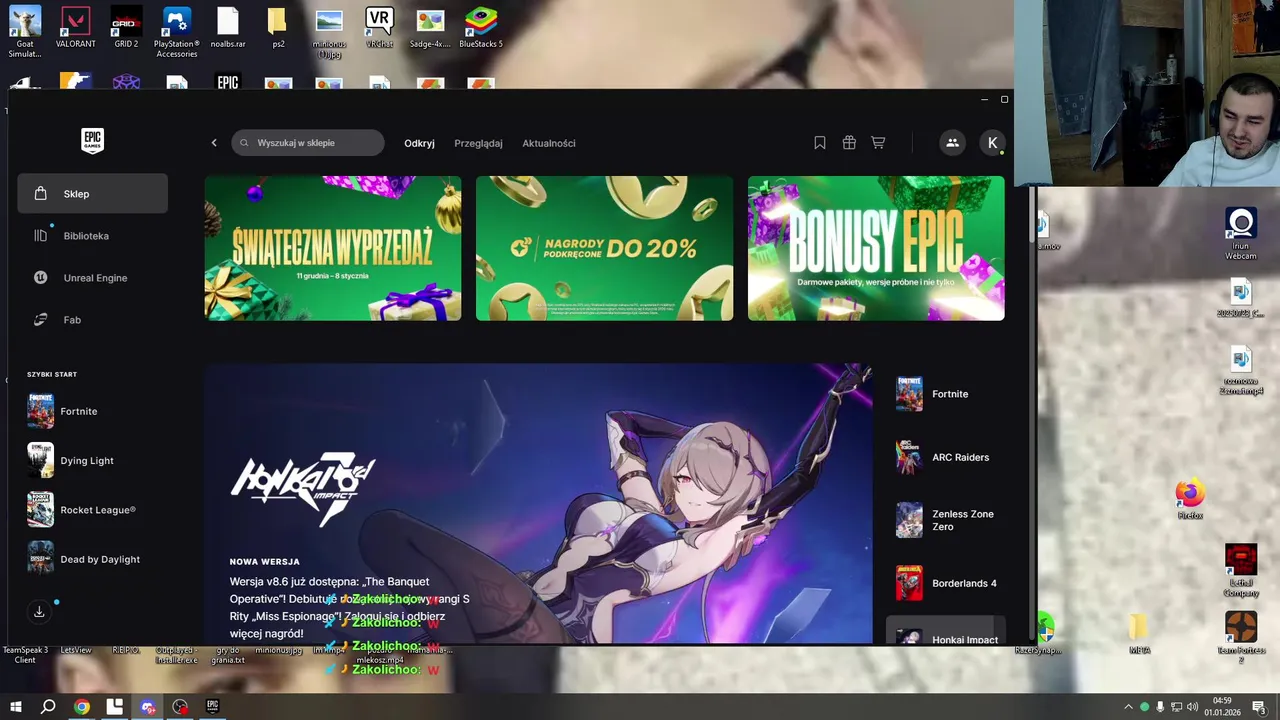This screenshot has height=720, width=1280.
Task: Open downloads icon at sidebar bottom
Action: [39, 612]
